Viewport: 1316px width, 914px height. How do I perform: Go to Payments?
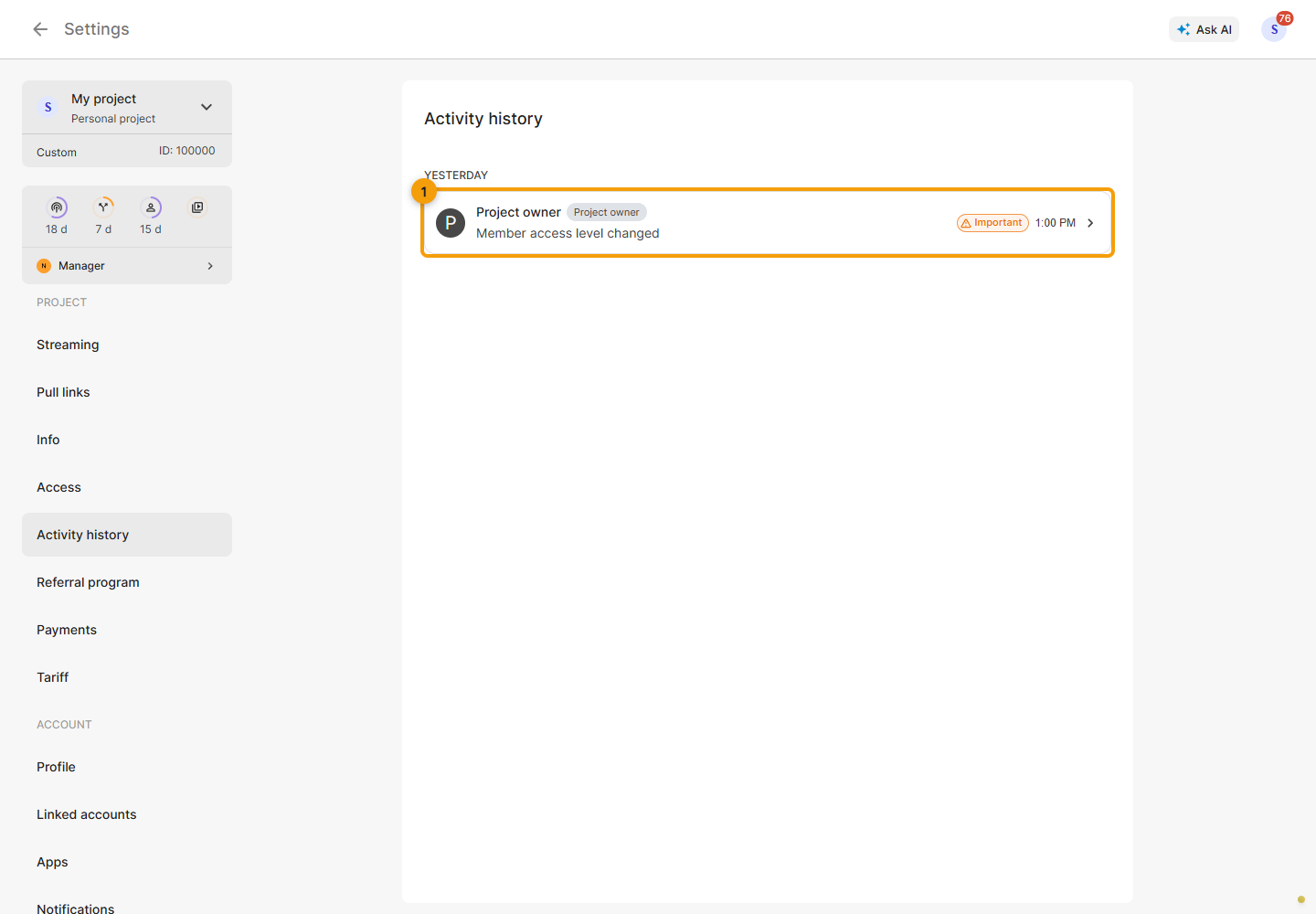coord(127,630)
